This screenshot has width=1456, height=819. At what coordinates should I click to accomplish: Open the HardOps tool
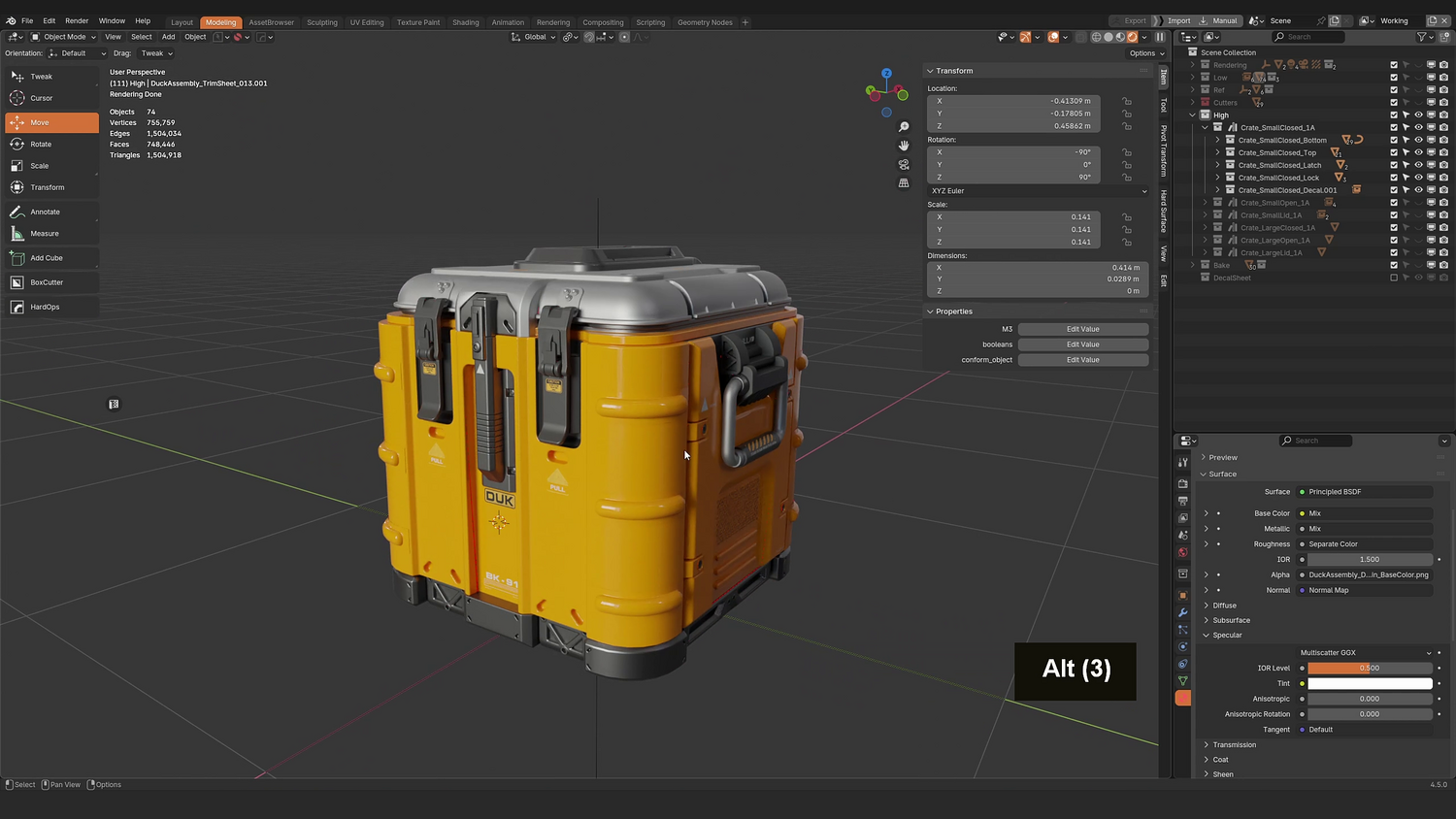click(51, 307)
